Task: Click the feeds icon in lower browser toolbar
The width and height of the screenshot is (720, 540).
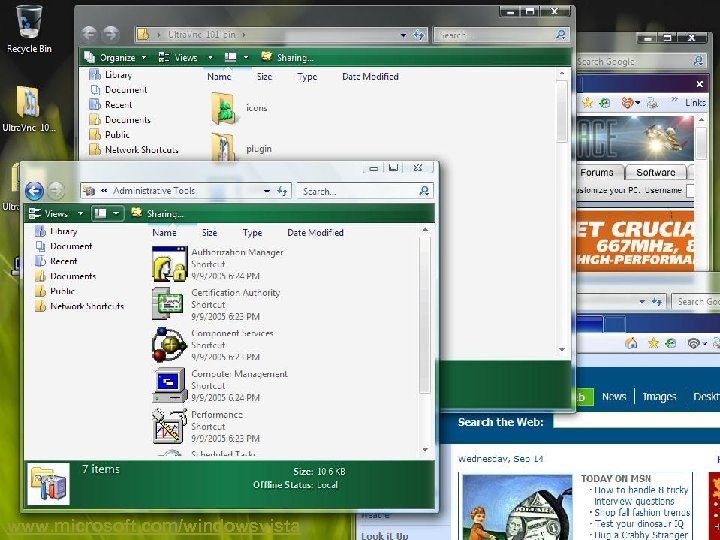Action: [693, 343]
